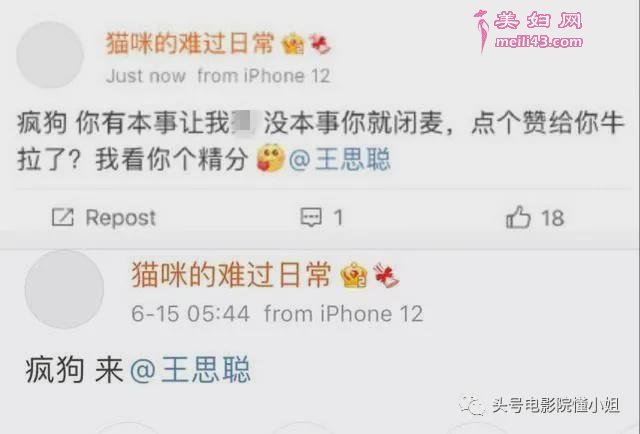Viewport: 640px width, 434px height.
Task: Click the Repost share icon
Action: (62, 217)
